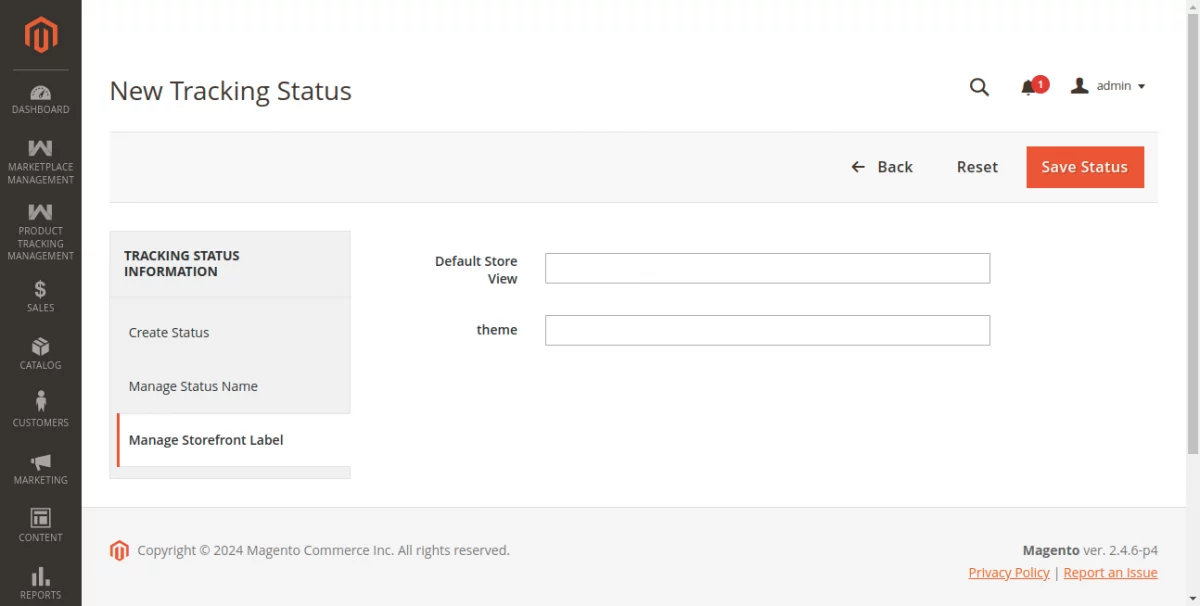Open the admin account dropdown
This screenshot has width=1200, height=606.
point(1108,86)
